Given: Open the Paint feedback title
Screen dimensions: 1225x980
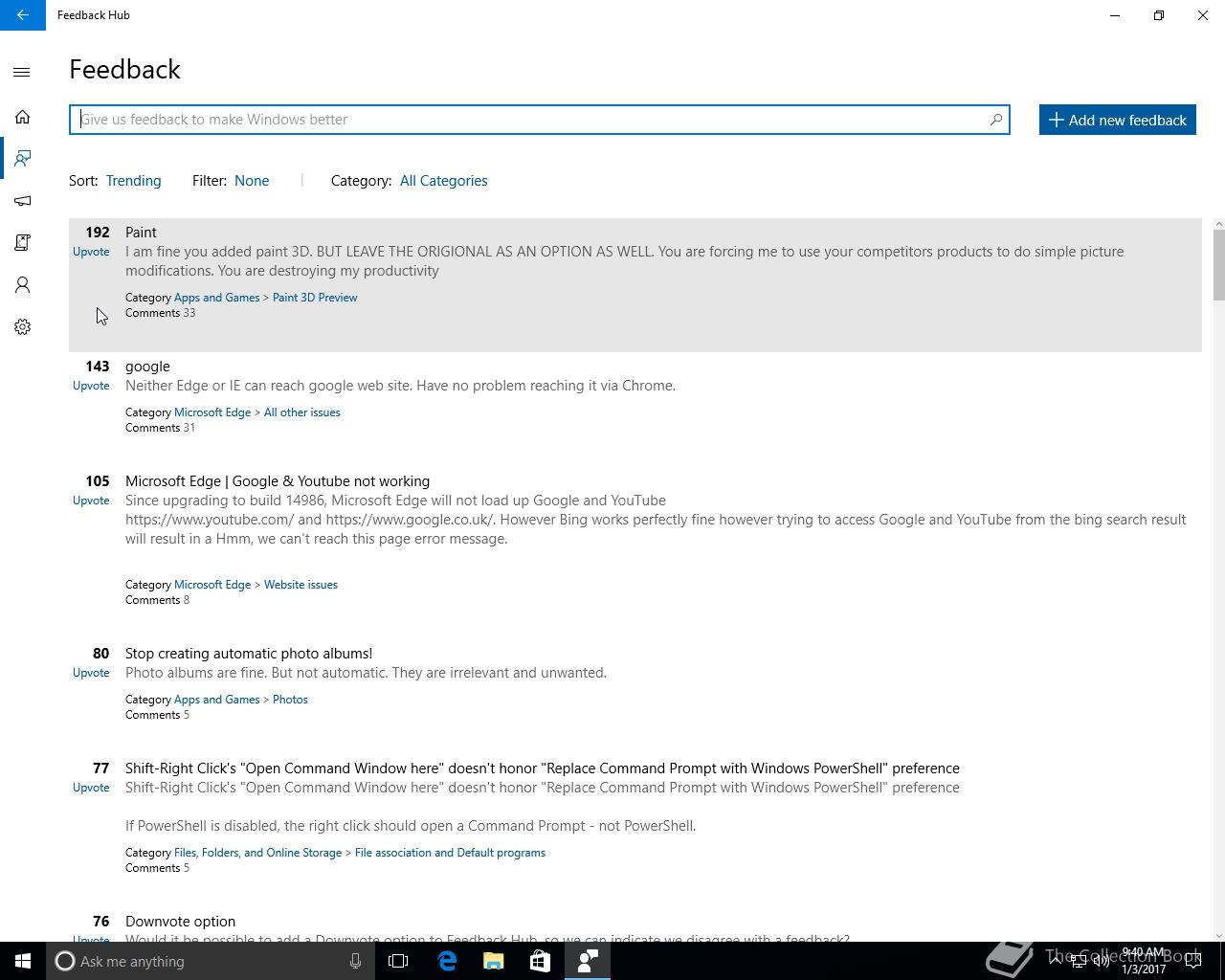Looking at the screenshot, I should pos(141,233).
